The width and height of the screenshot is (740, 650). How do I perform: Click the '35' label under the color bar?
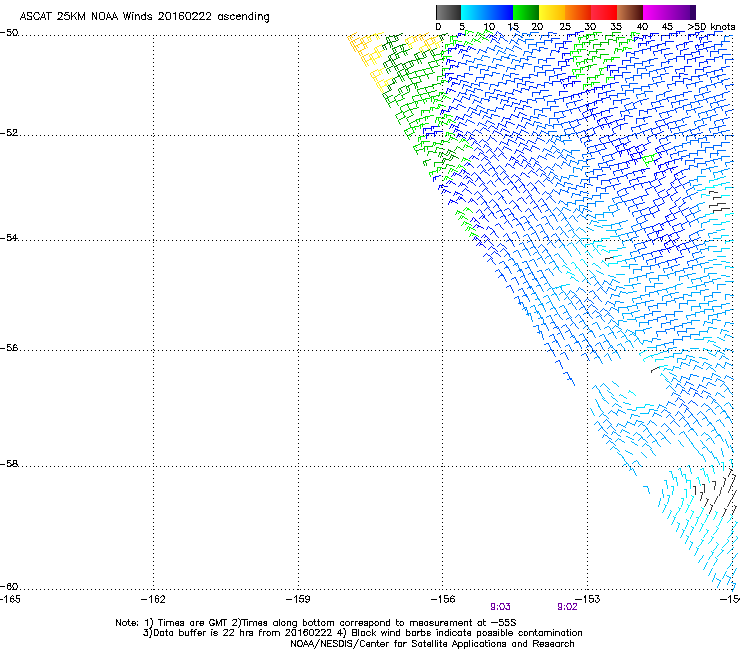(616, 27)
